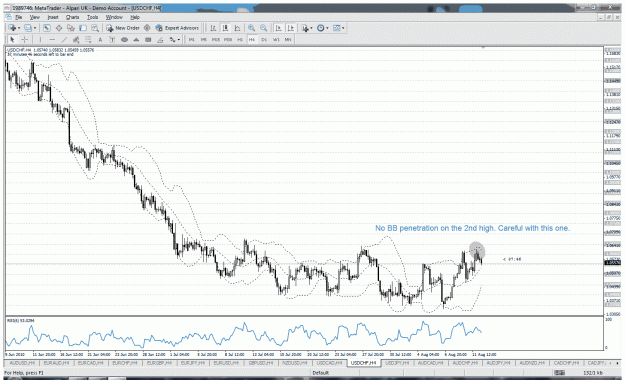Select the Text (A) tool
Image resolution: width=625 pixels, height=380 pixels.
click(100, 39)
